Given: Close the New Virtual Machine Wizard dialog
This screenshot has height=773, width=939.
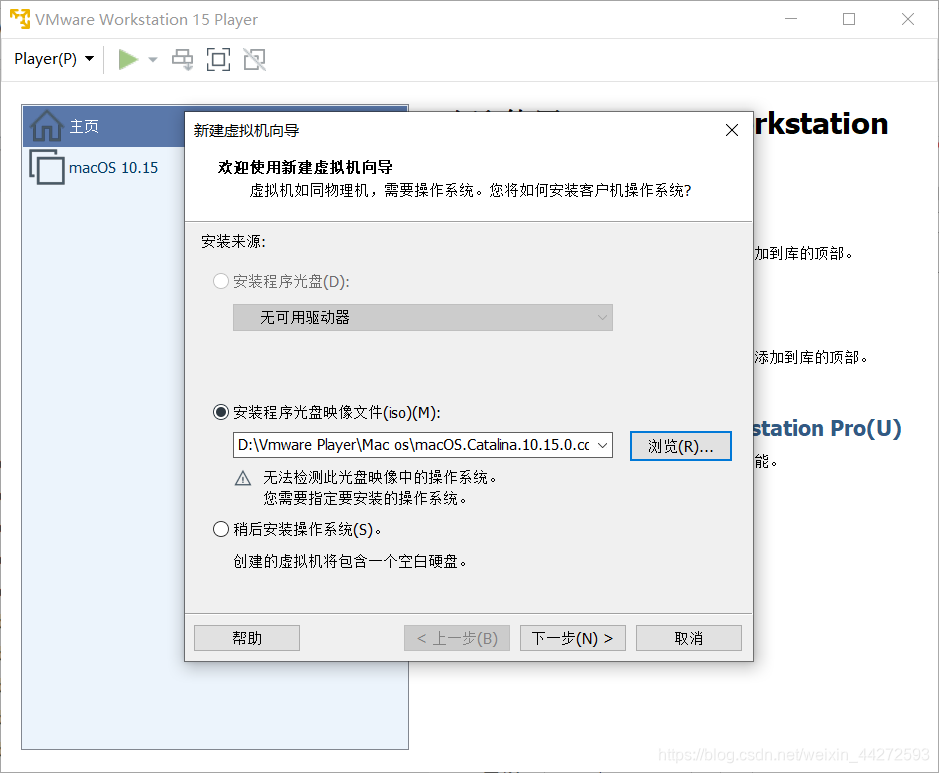Looking at the screenshot, I should [x=731, y=130].
